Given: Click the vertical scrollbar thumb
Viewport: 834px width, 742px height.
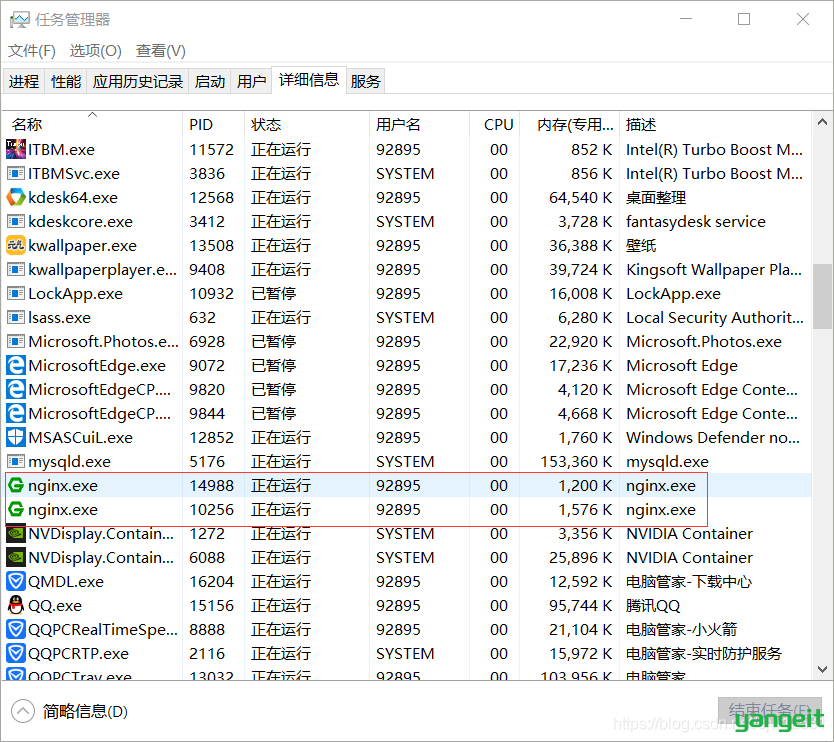Looking at the screenshot, I should pos(822,297).
